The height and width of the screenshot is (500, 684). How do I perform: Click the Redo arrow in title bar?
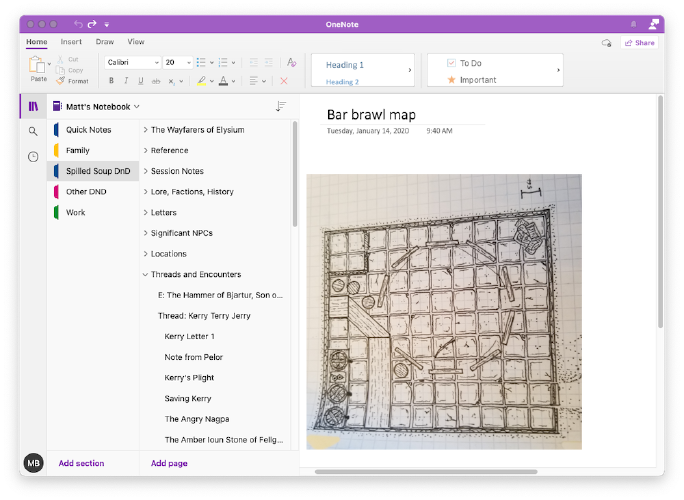(92, 24)
